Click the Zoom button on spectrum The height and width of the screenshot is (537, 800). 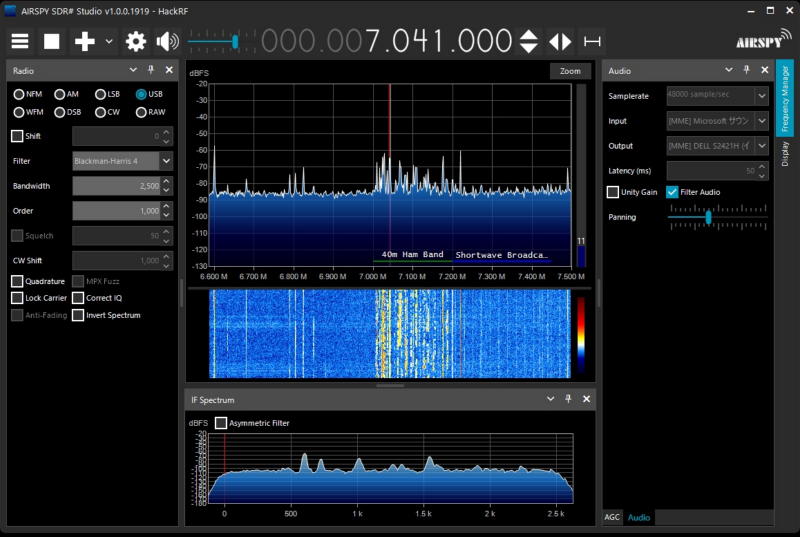pyautogui.click(x=570, y=71)
